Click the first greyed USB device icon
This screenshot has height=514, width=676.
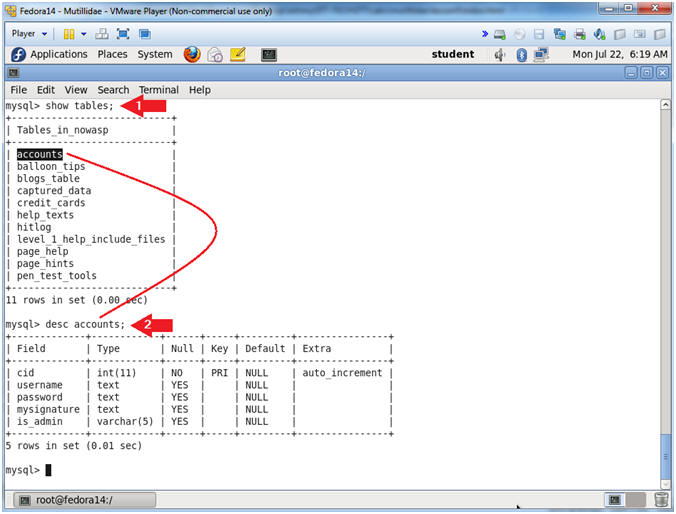620,34
